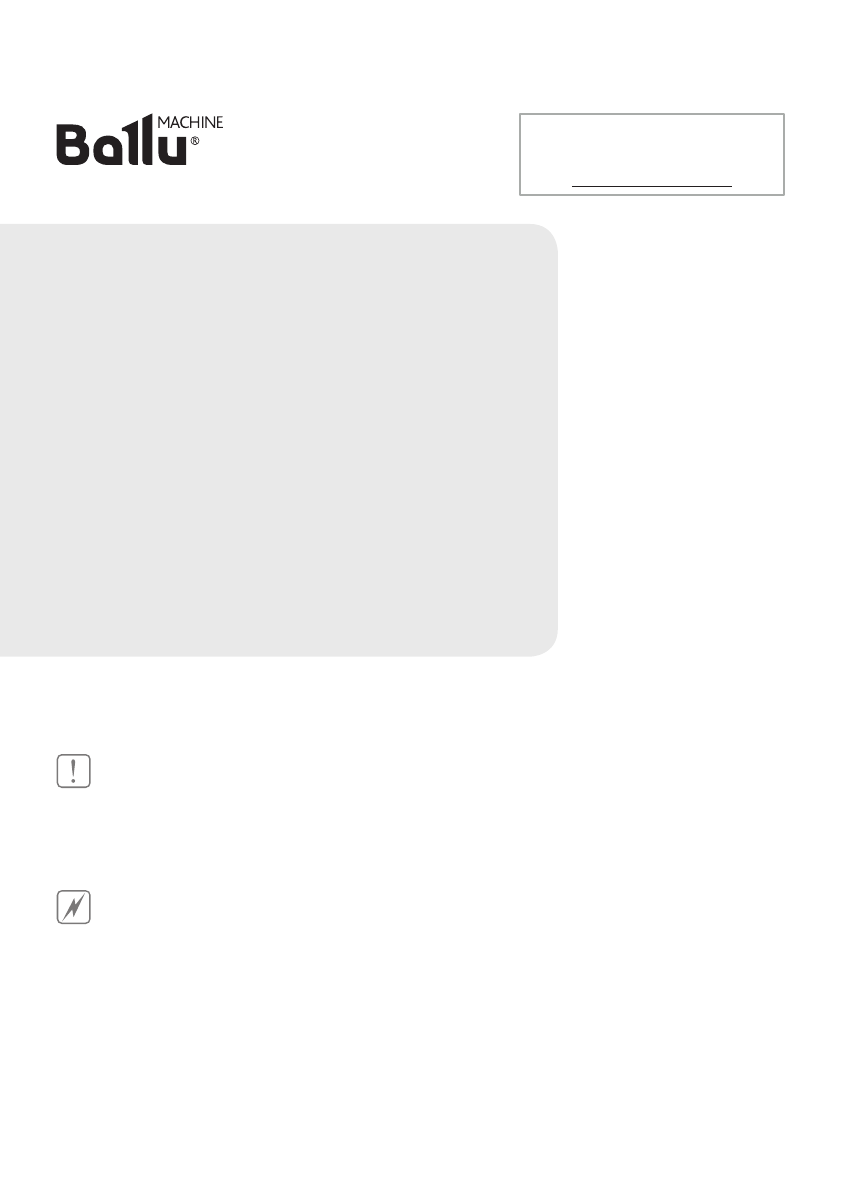Click the gray border of the top-right box

coord(651,114)
